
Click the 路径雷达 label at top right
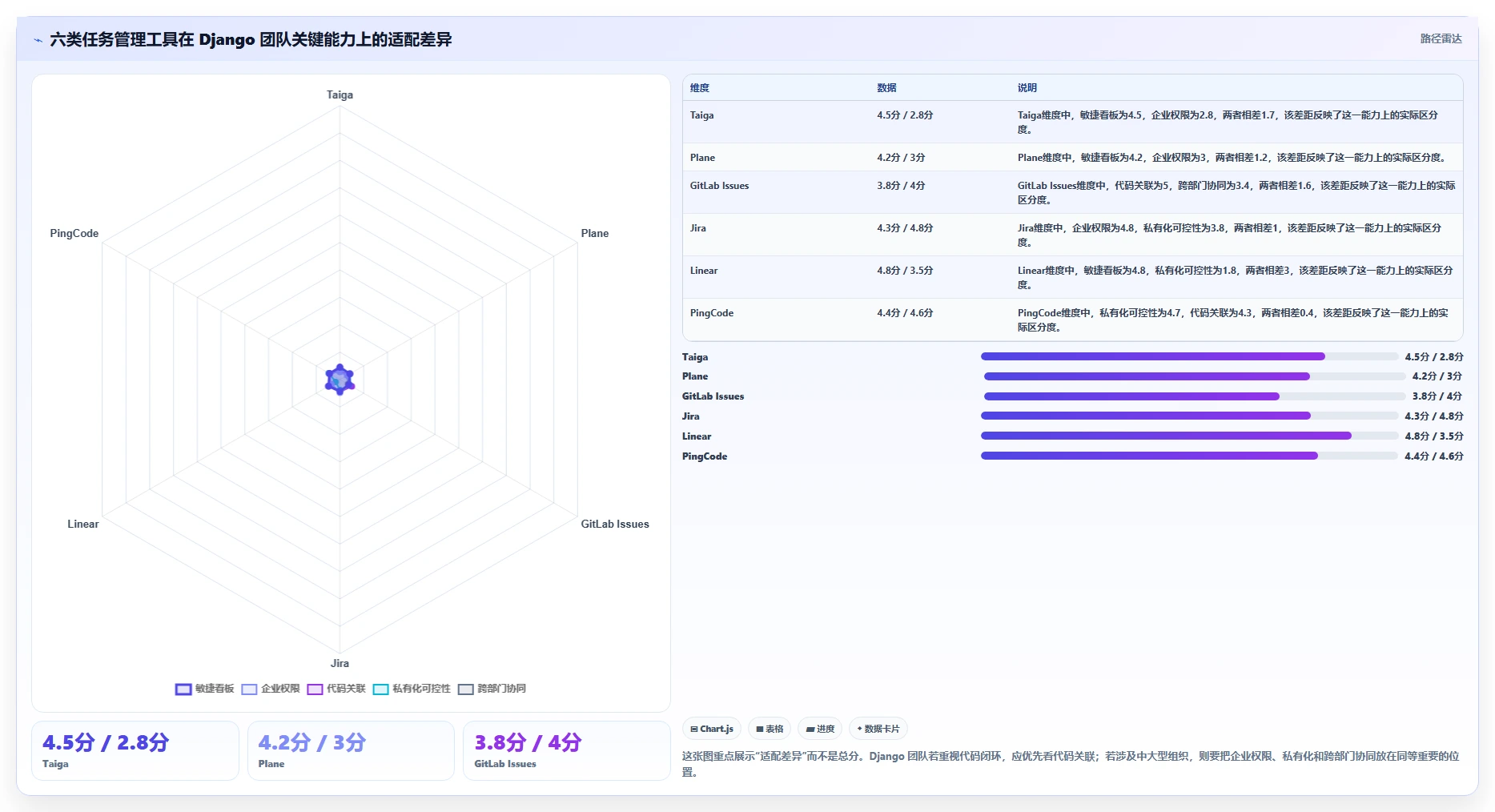click(1441, 38)
